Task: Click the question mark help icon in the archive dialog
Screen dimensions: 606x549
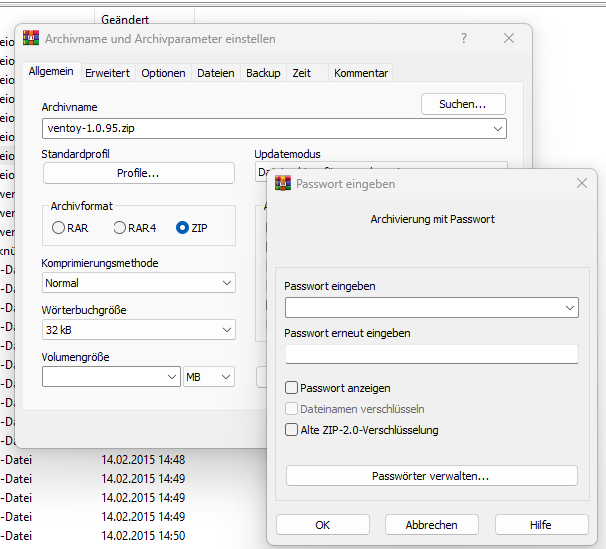Action: coord(464,38)
